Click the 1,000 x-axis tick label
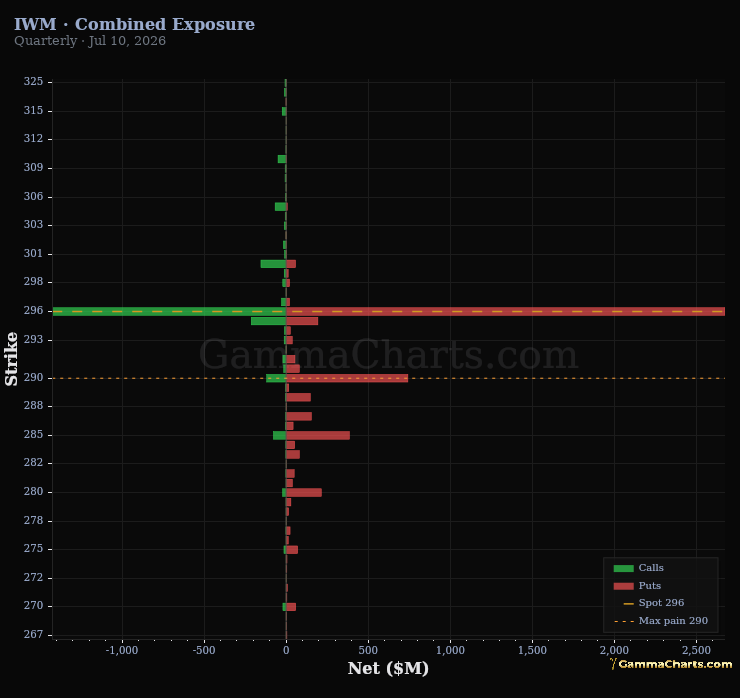 (x=450, y=650)
